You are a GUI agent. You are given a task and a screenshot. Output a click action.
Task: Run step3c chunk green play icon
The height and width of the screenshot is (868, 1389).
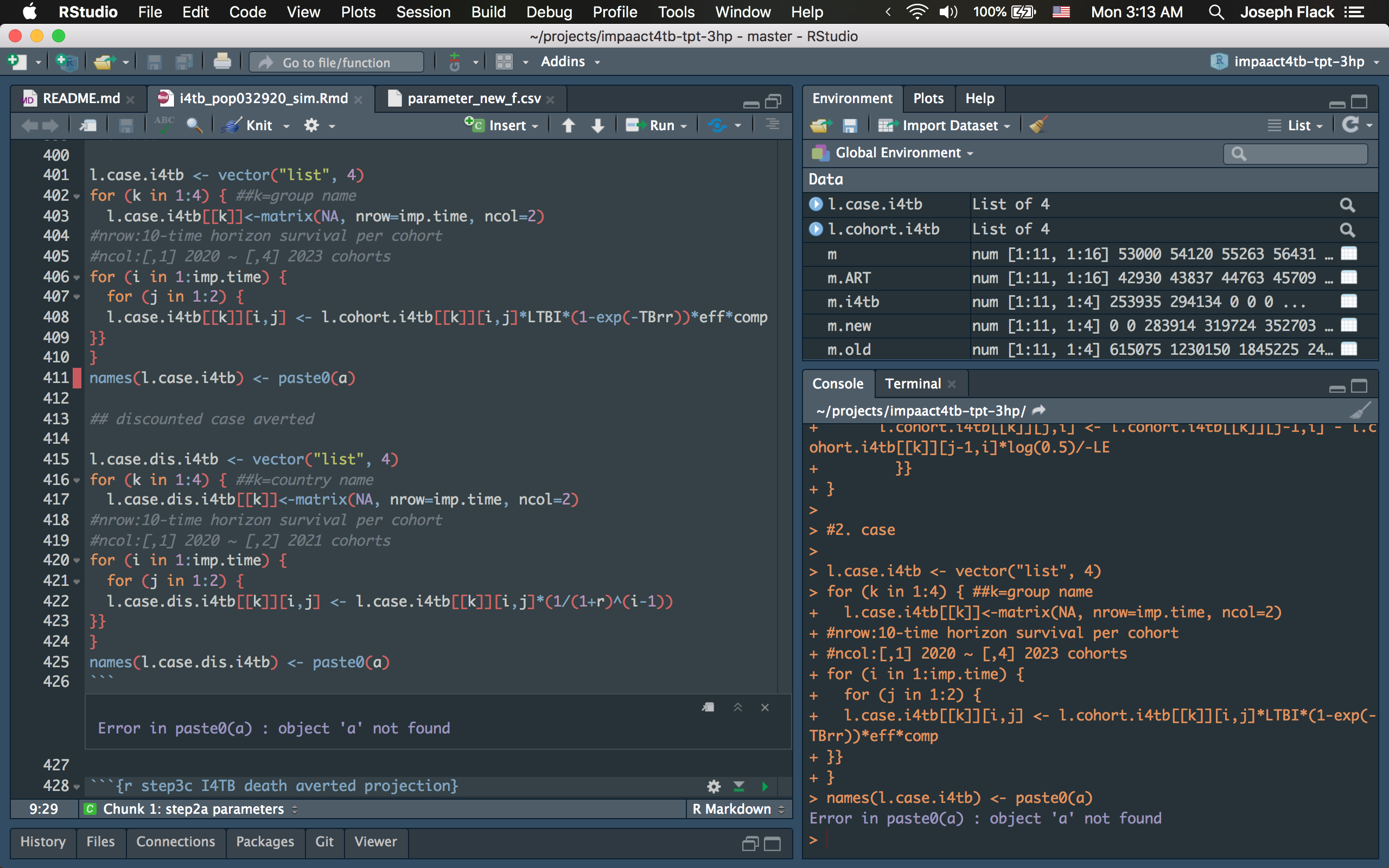(x=764, y=786)
